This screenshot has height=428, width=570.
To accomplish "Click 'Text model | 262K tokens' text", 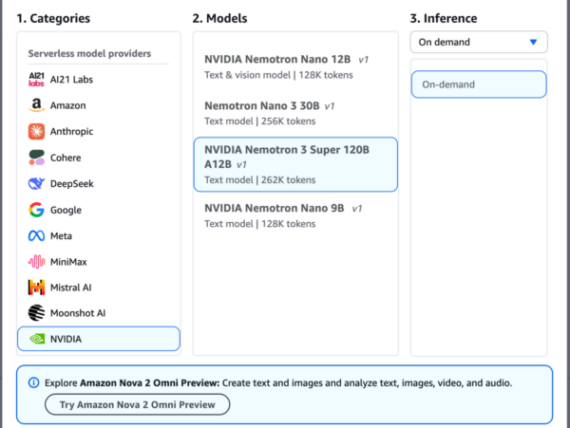I will [260, 180].
